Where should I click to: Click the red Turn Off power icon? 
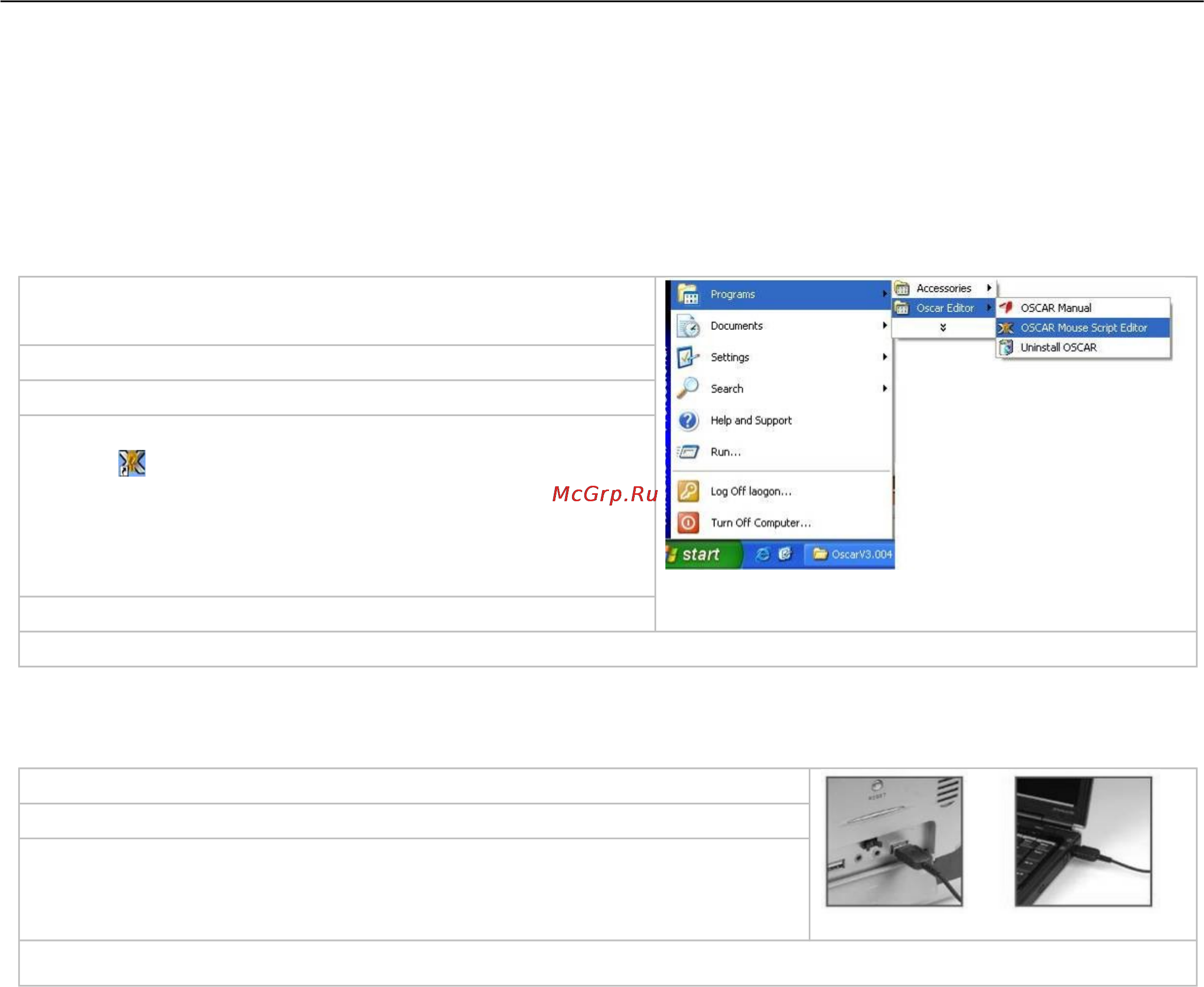688,523
